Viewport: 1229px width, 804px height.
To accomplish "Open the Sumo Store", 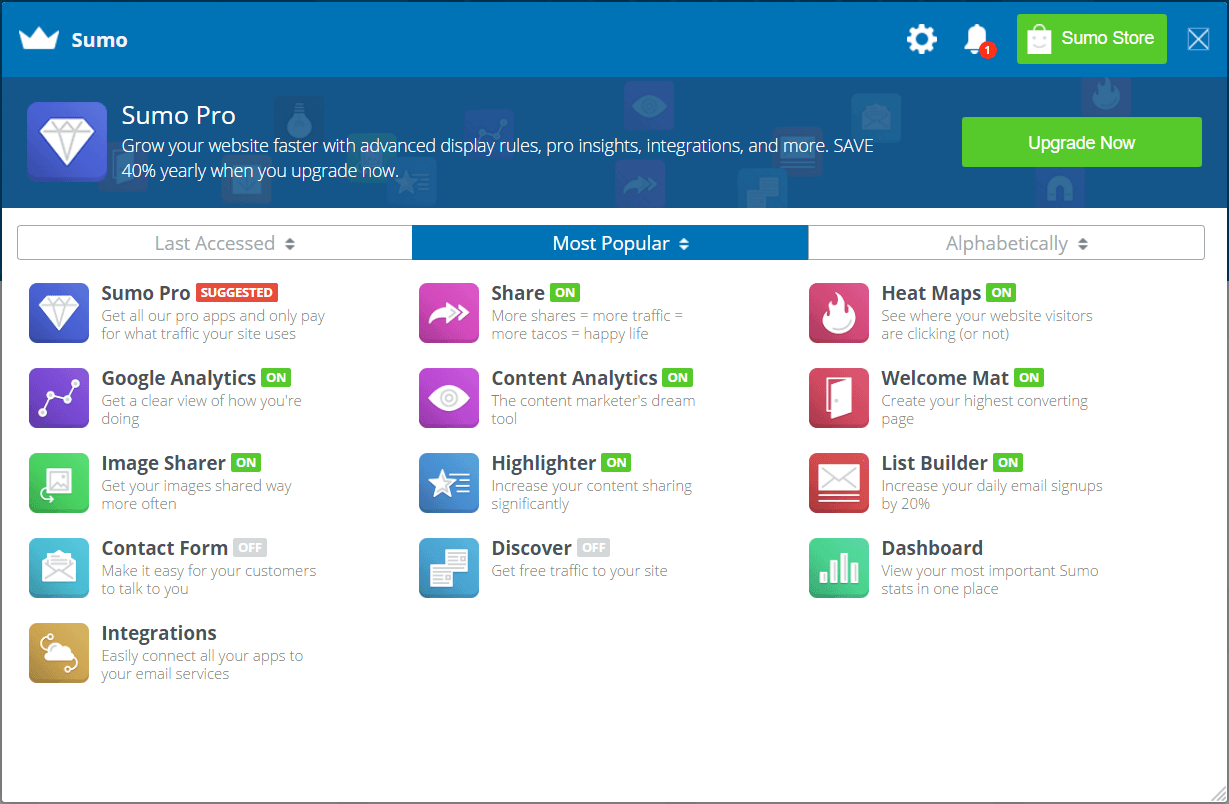I will 1092,39.
